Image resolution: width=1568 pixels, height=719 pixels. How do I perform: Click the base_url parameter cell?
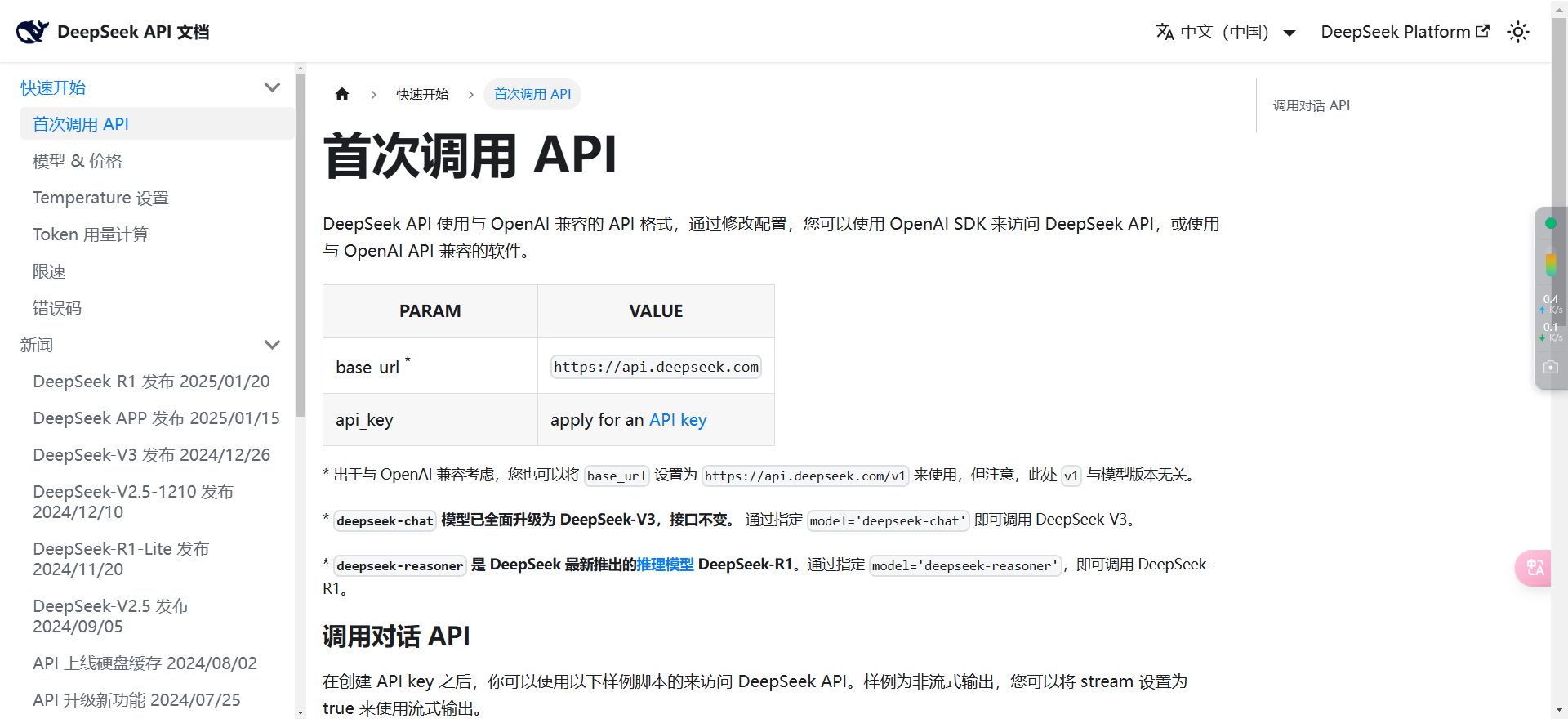tap(430, 366)
